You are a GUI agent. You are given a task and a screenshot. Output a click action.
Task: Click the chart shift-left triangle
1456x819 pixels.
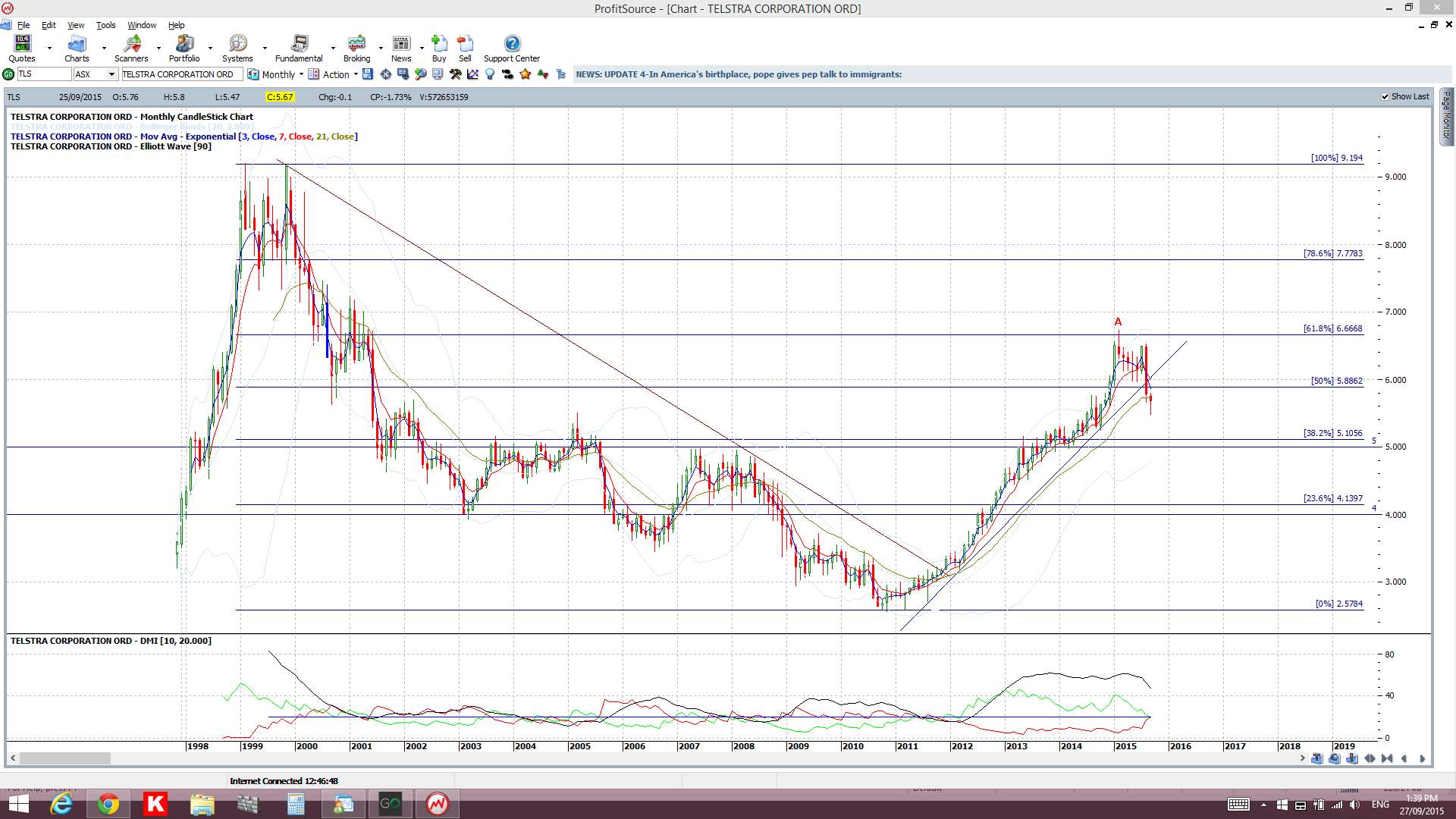pos(1404,758)
